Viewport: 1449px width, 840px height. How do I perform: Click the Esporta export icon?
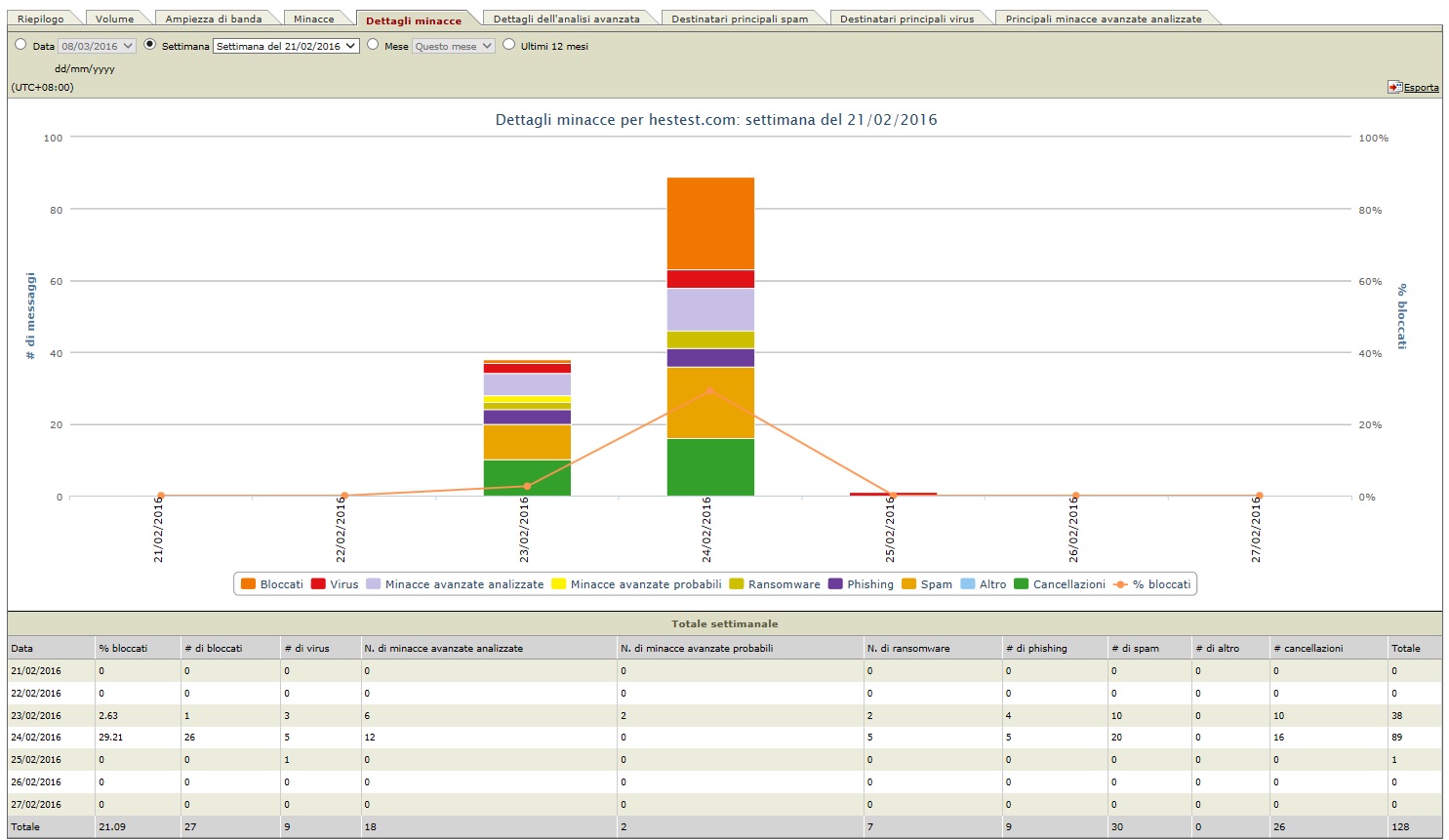[x=1394, y=87]
